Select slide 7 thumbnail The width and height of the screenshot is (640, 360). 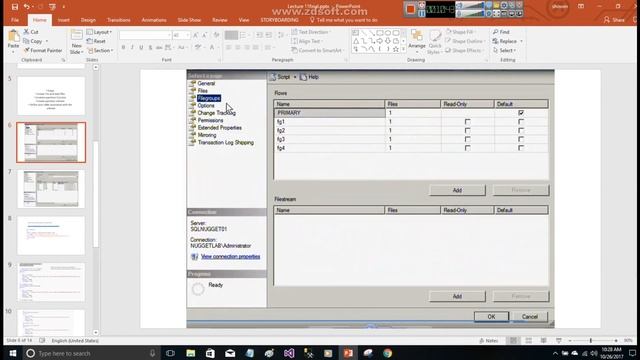point(51,189)
